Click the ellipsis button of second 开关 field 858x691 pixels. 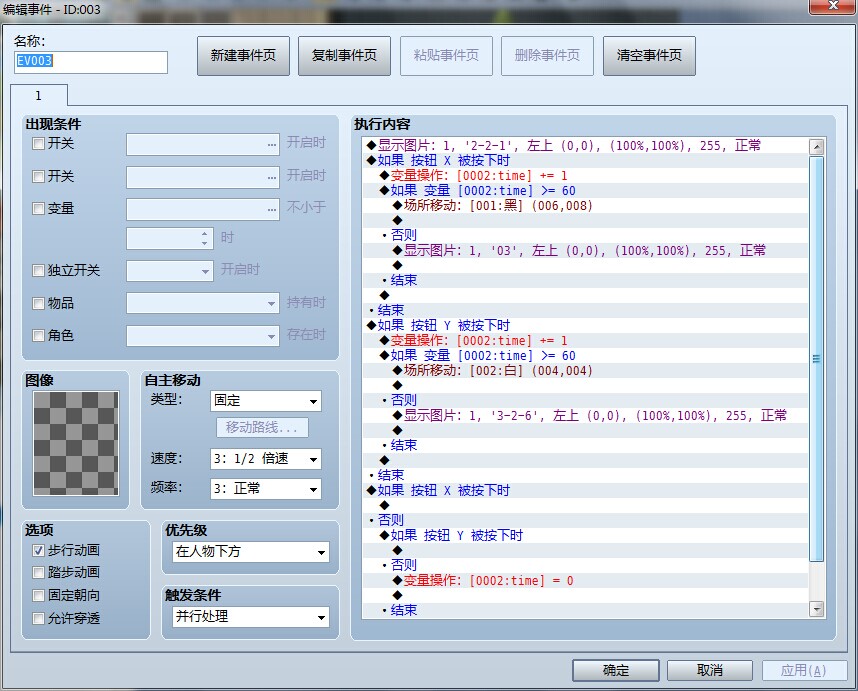coord(272,177)
